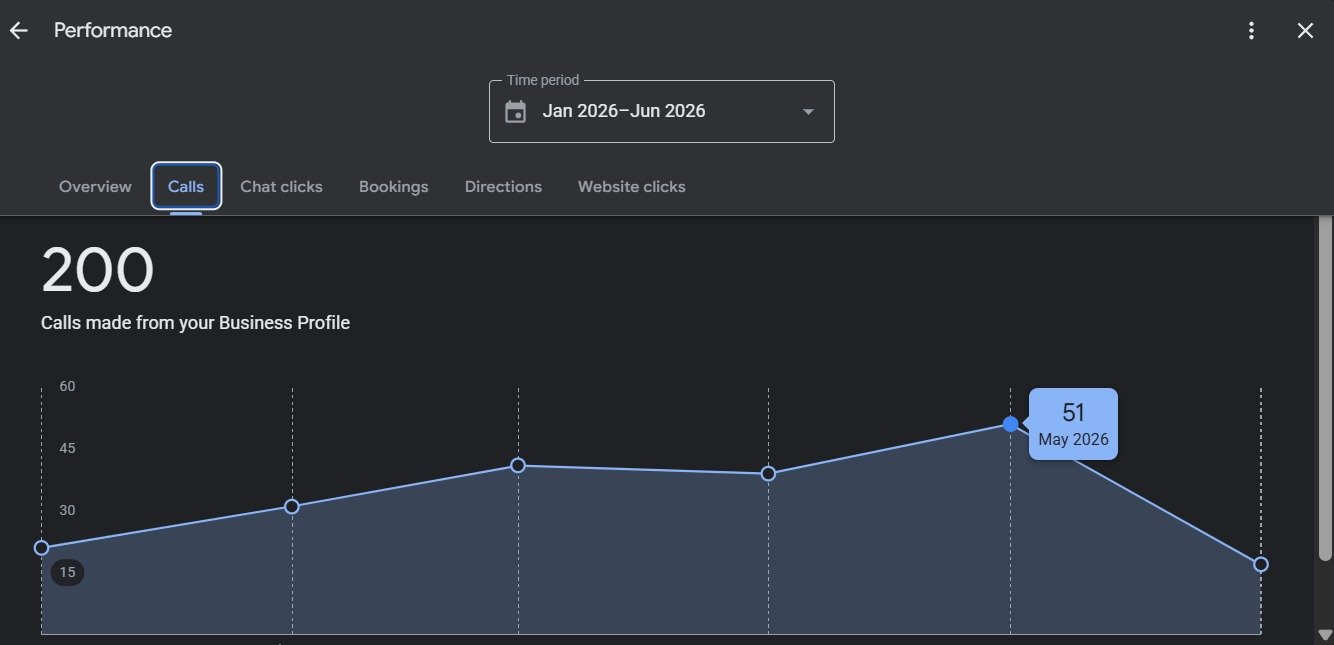
Task: Click the highlighted May 2026 data point
Action: pos(1010,424)
